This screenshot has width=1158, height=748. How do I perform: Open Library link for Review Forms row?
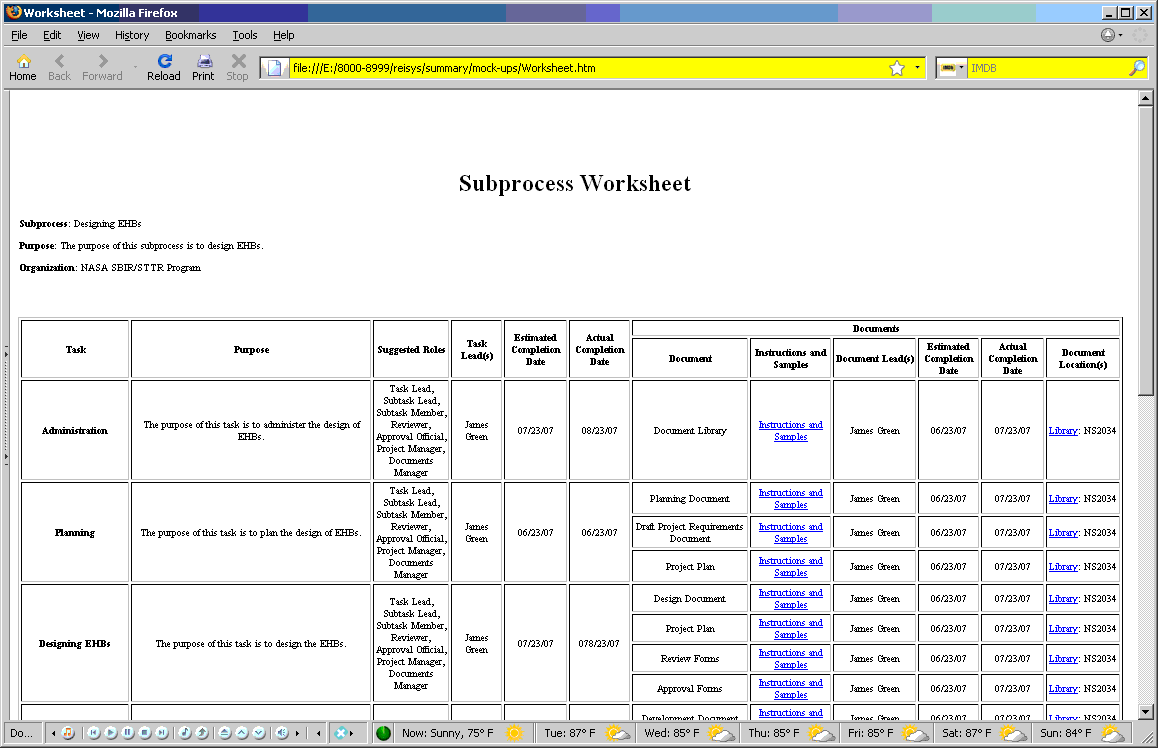coord(1063,659)
